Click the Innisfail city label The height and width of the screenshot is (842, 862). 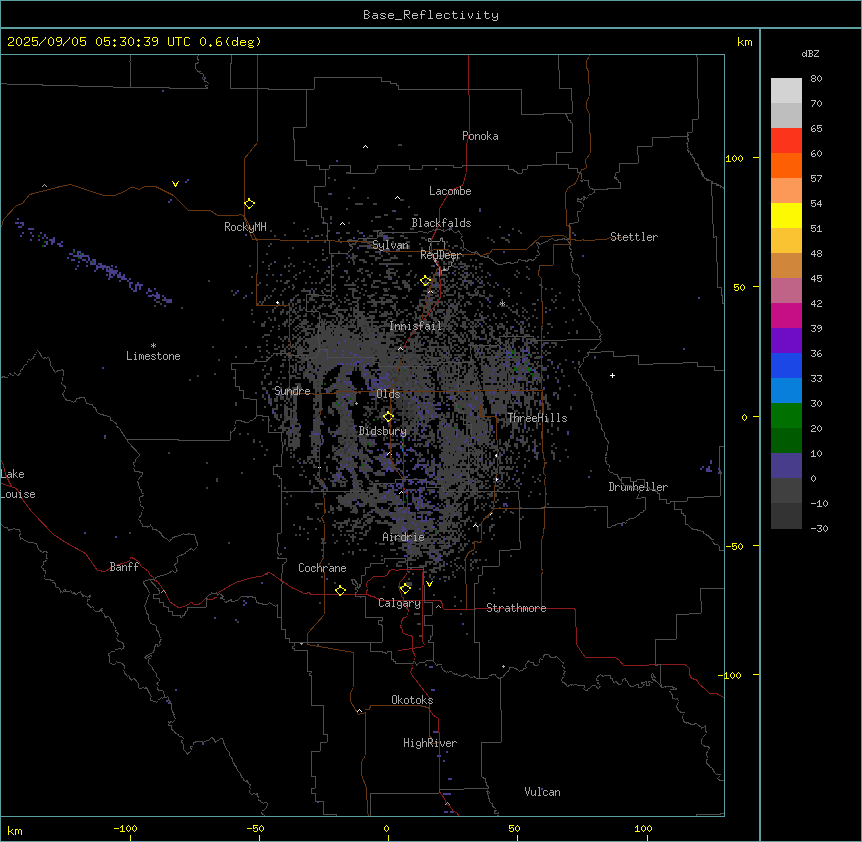click(x=415, y=326)
